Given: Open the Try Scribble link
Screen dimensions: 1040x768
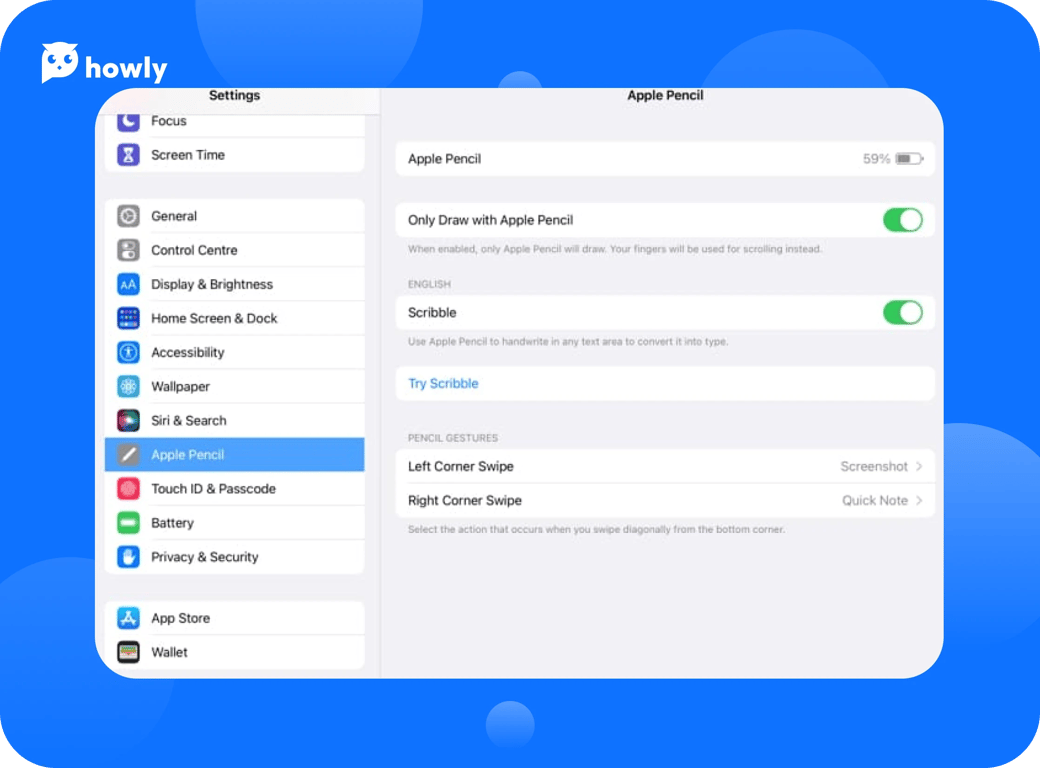Looking at the screenshot, I should 443,384.
